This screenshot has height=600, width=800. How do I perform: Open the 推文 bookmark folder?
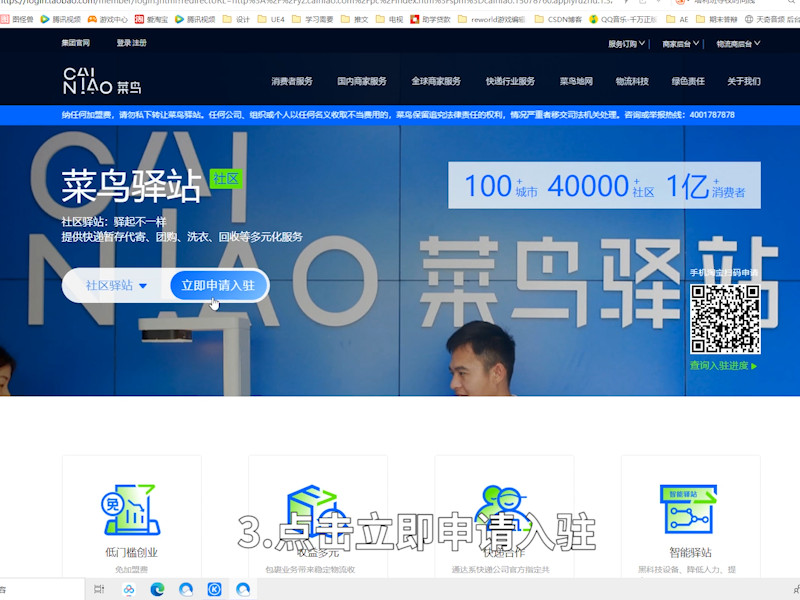(x=355, y=19)
